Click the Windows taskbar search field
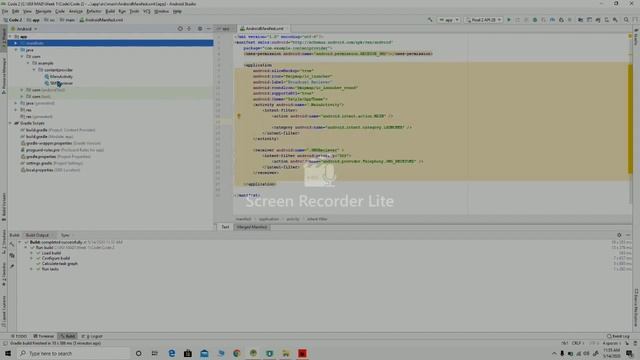 (x=73, y=353)
